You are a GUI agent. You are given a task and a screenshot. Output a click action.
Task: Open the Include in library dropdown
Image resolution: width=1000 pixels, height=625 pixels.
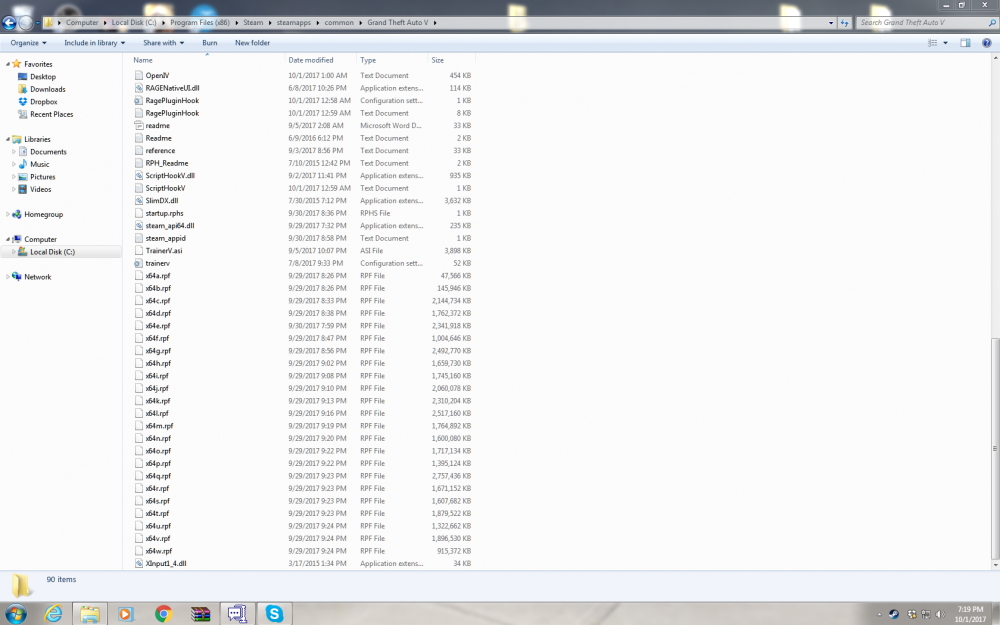pos(94,43)
